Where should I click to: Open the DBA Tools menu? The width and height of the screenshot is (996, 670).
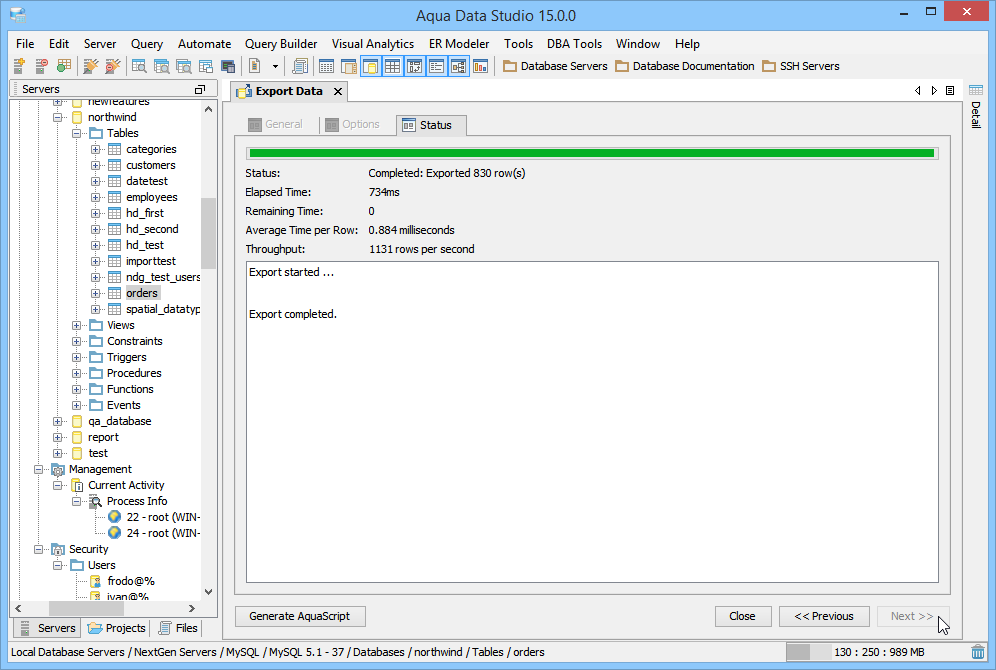pos(574,44)
